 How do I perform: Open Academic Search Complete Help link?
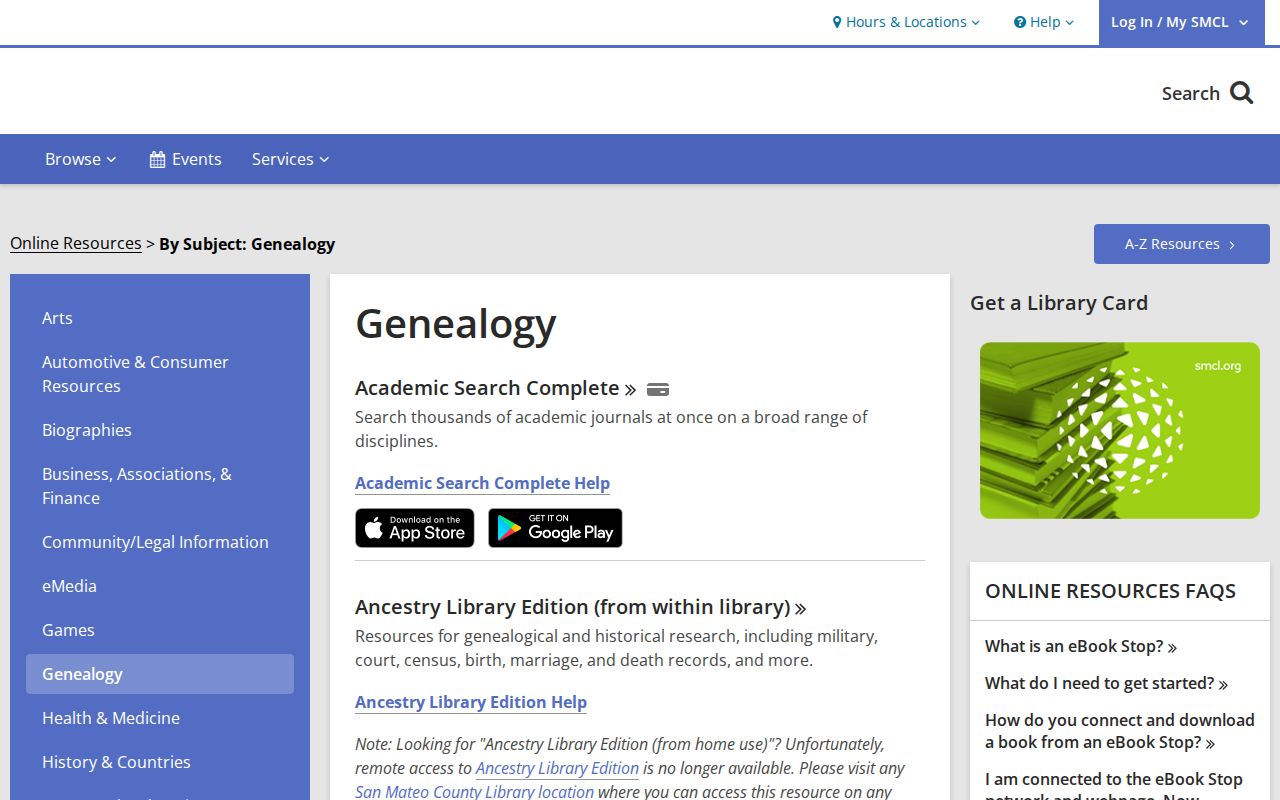(482, 483)
